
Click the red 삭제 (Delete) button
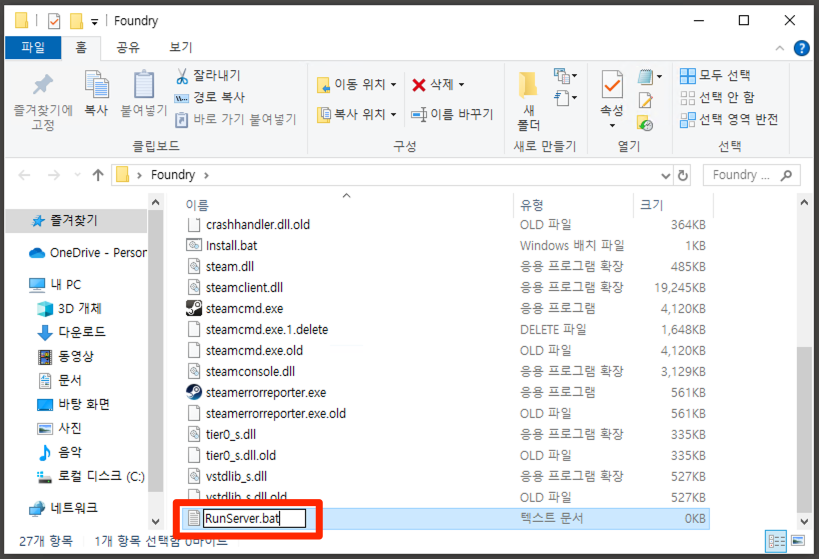pyautogui.click(x=438, y=84)
